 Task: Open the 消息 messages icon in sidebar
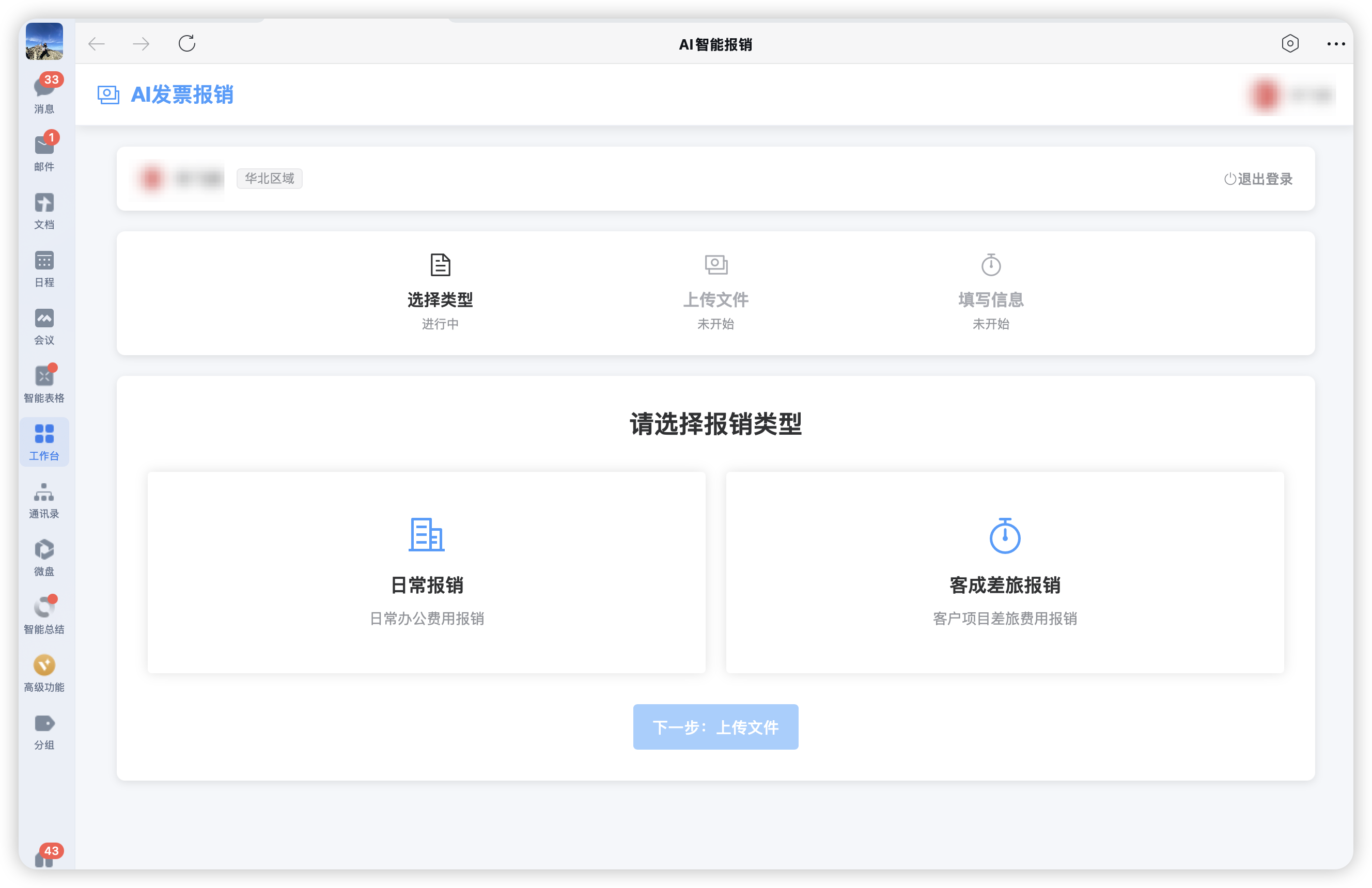tap(44, 92)
